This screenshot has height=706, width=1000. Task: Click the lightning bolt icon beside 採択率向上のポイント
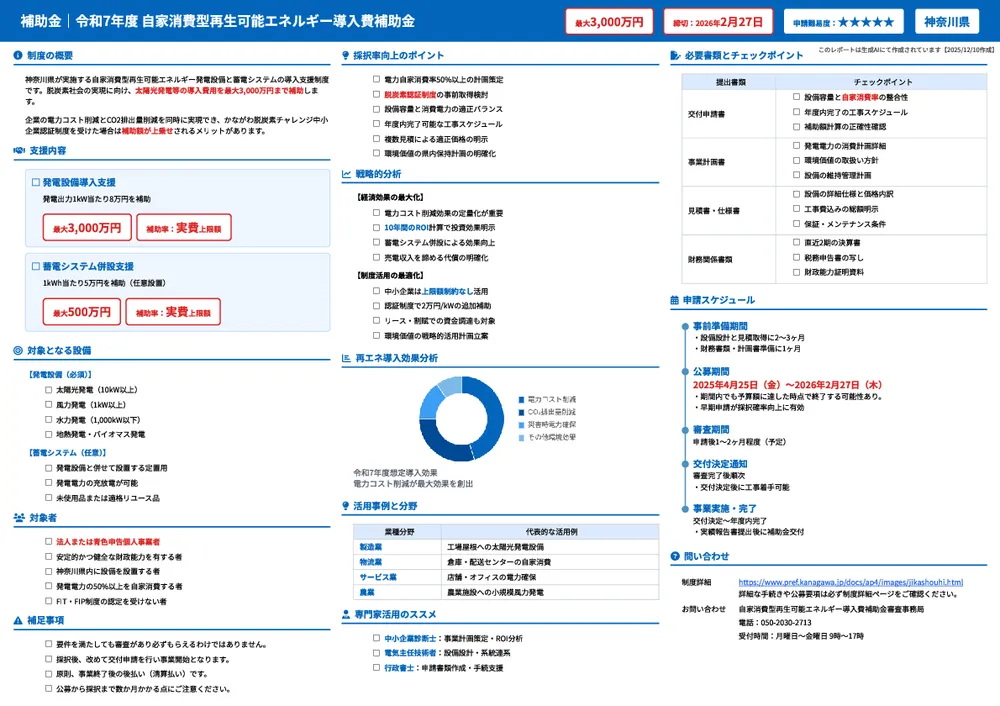coord(346,56)
